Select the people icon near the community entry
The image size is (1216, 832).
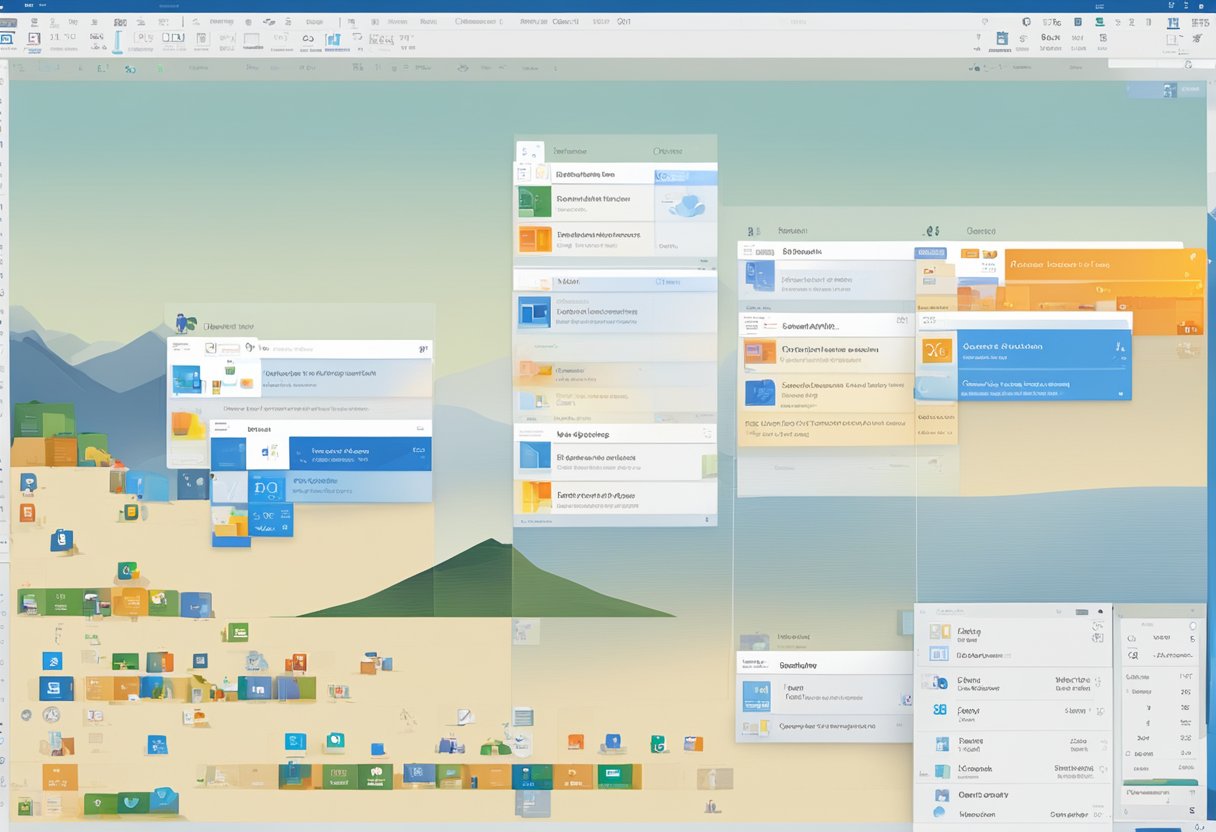941,795
